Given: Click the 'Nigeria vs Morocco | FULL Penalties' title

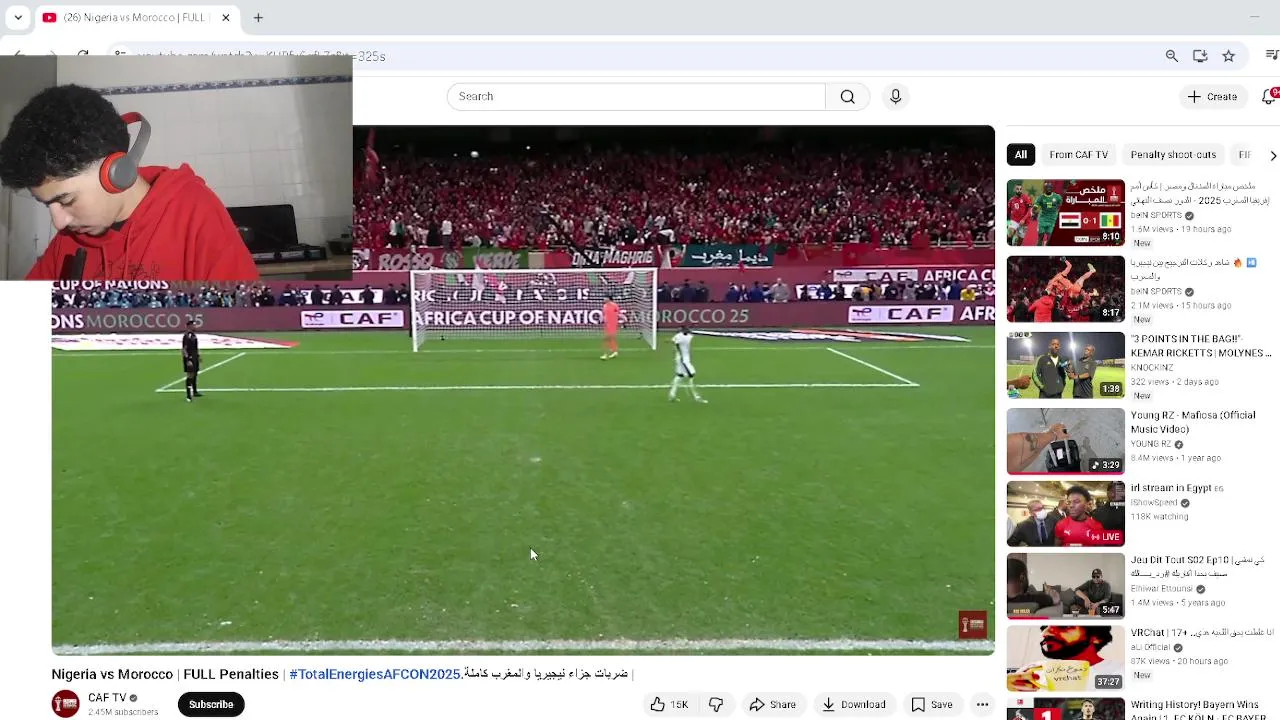Looking at the screenshot, I should pos(165,674).
